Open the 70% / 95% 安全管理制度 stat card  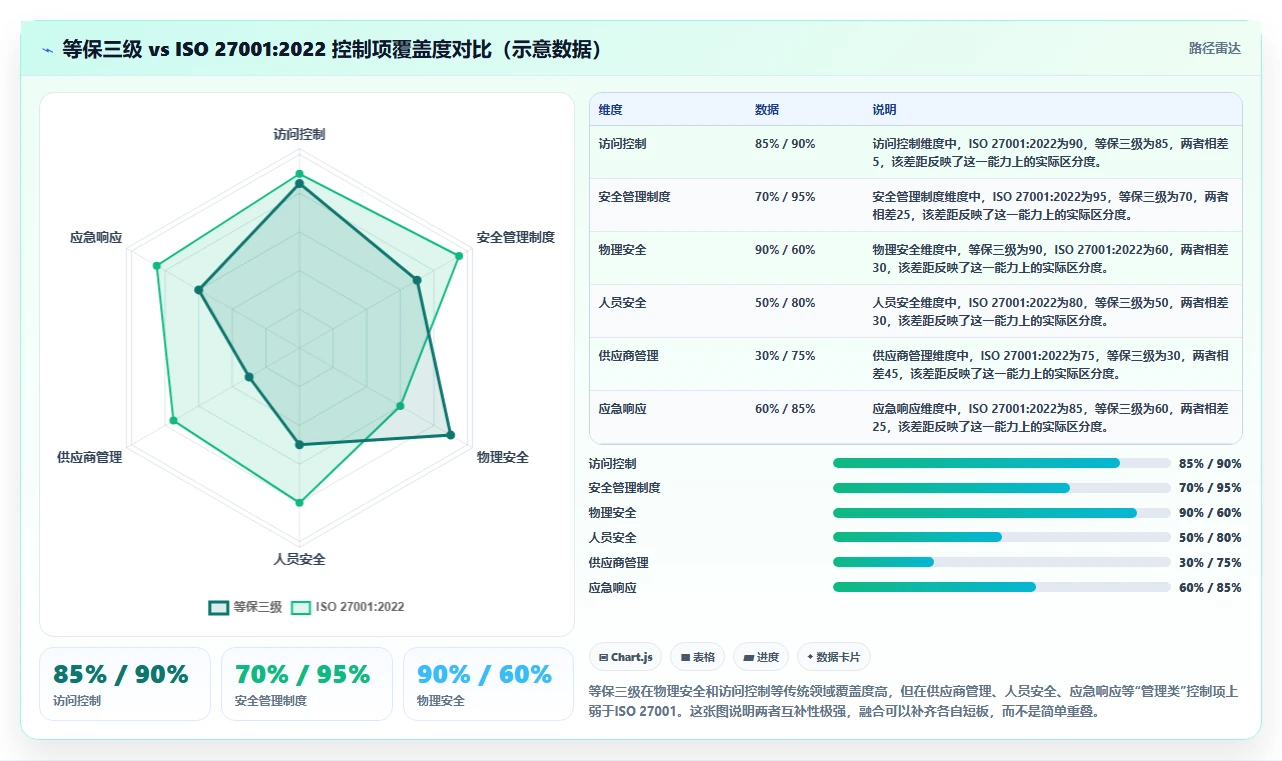pyautogui.click(x=307, y=684)
